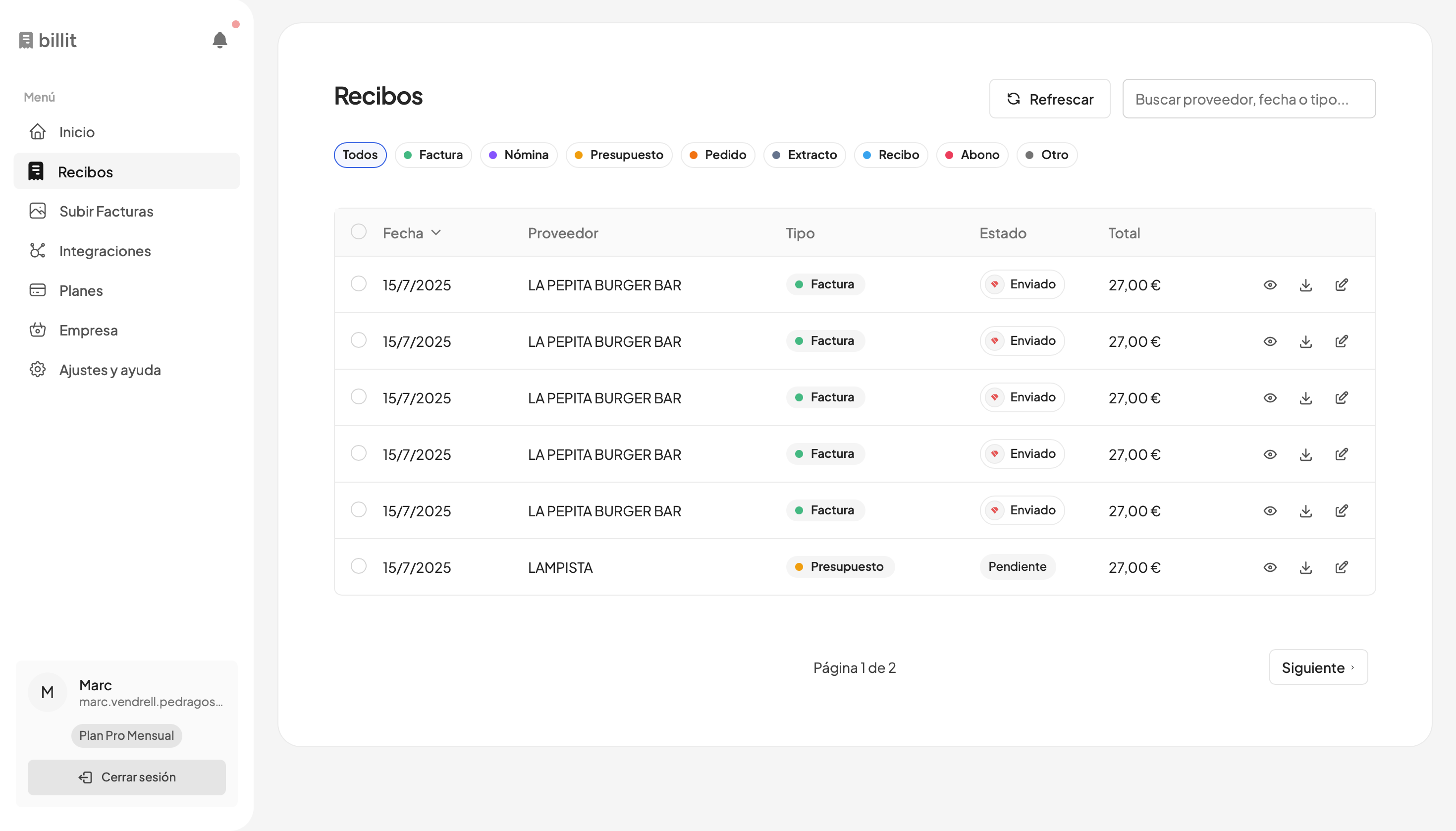
Task: View the fourth-row LA PEPITA receipt
Action: pos(1270,454)
